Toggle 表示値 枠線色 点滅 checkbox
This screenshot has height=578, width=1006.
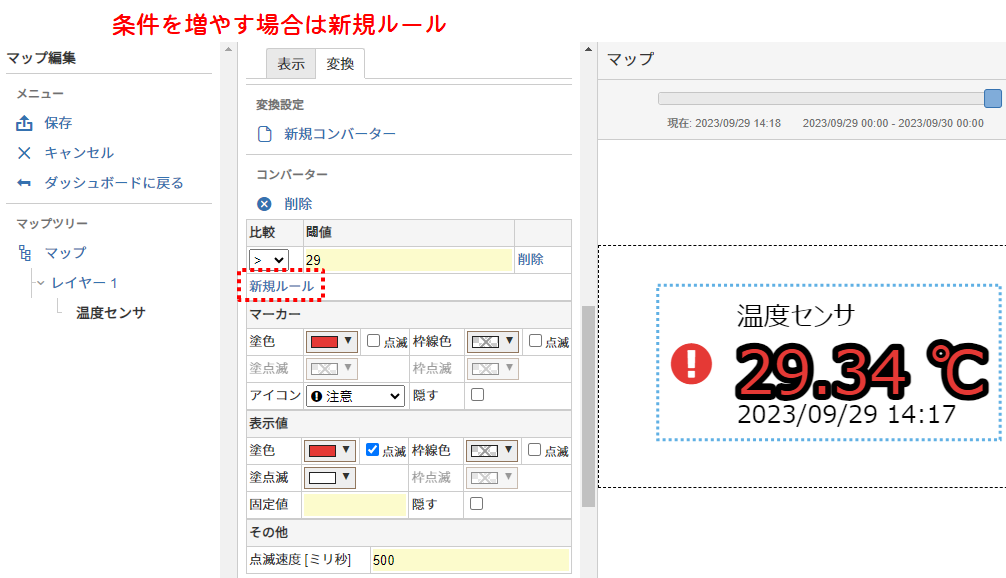pos(534,450)
